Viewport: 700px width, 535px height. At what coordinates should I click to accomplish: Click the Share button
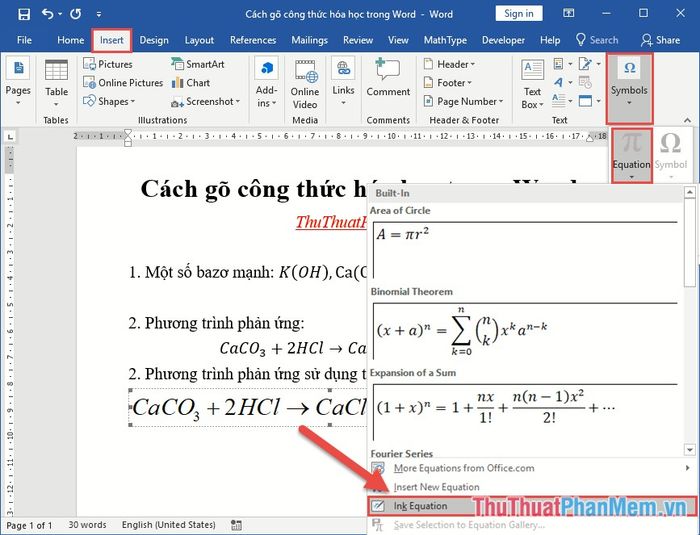click(x=660, y=40)
